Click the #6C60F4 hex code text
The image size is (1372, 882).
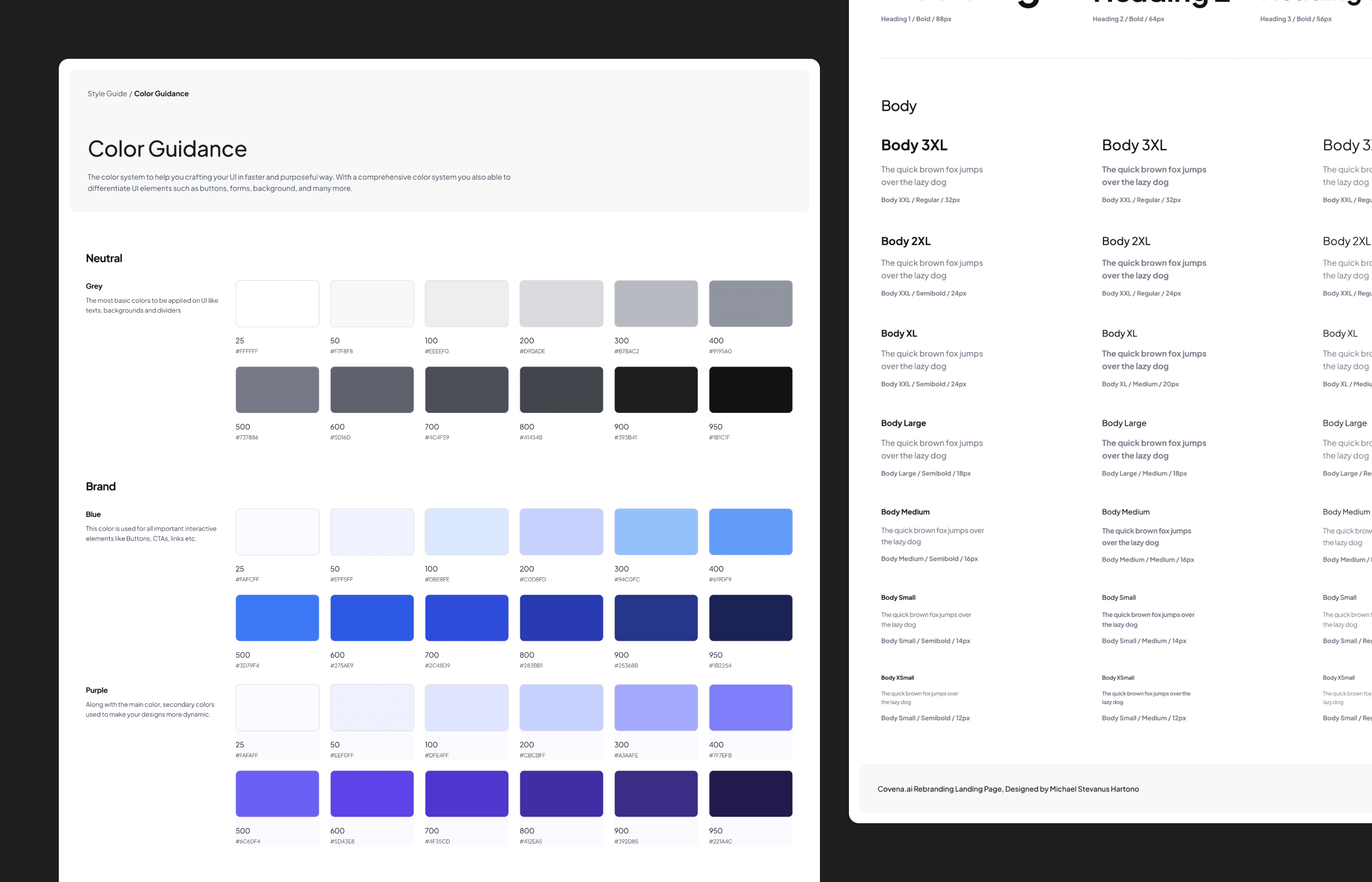tap(248, 842)
